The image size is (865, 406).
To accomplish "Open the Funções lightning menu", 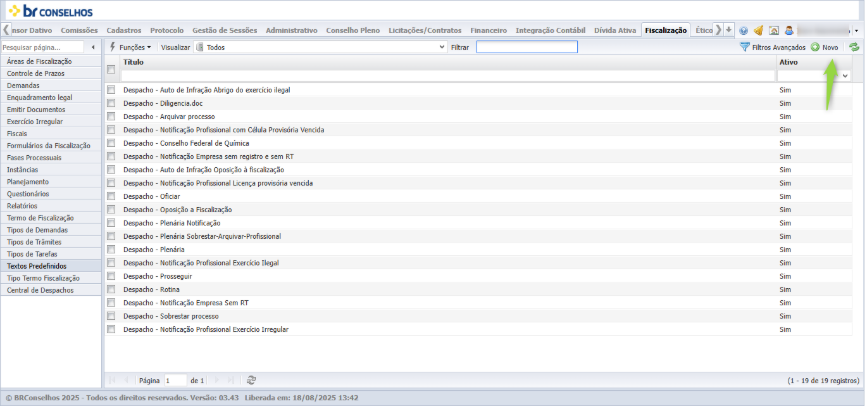I will 130,47.
